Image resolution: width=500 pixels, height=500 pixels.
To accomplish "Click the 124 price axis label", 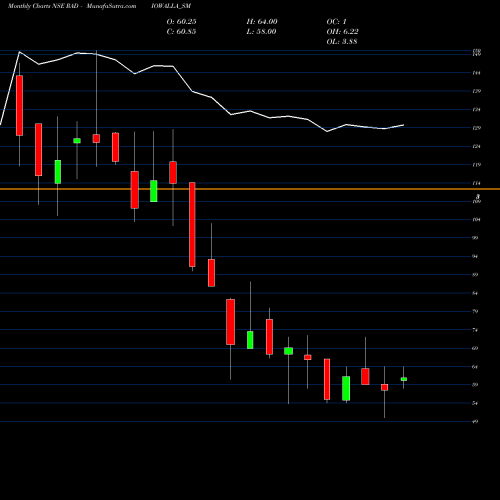I will click(476, 146).
